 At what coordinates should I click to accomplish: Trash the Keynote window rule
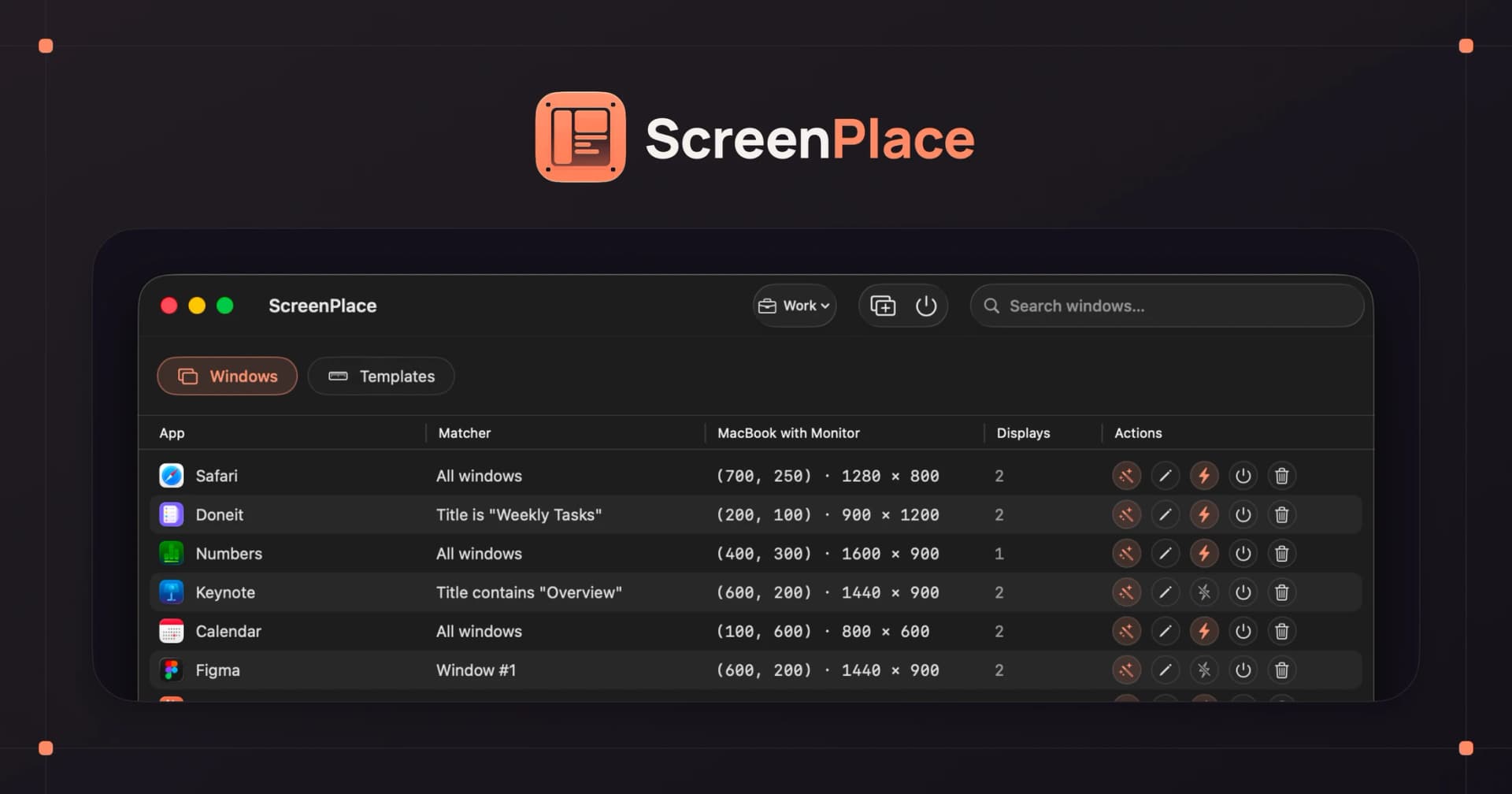tap(1282, 592)
